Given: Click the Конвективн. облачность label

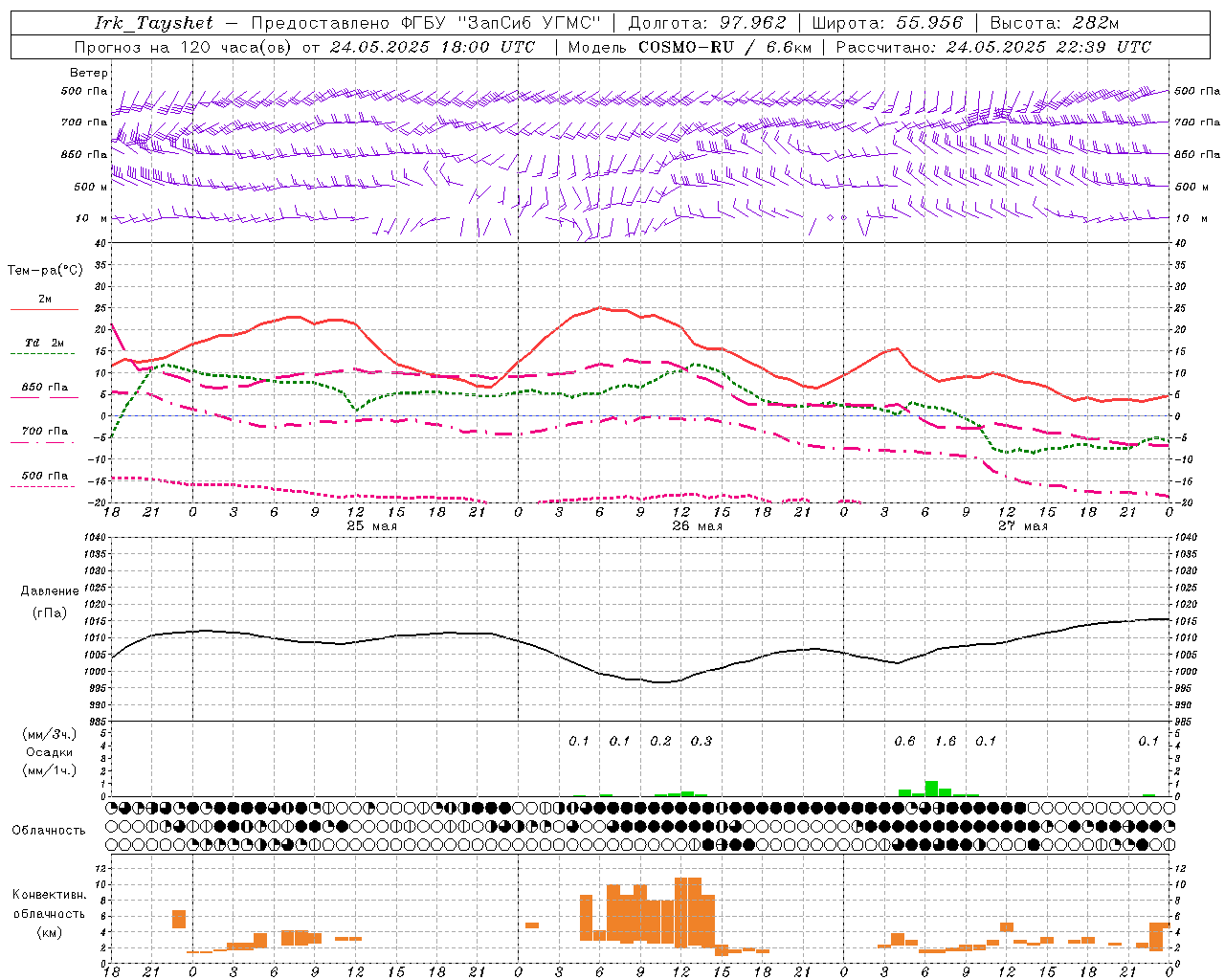Looking at the screenshot, I should (49, 904).
